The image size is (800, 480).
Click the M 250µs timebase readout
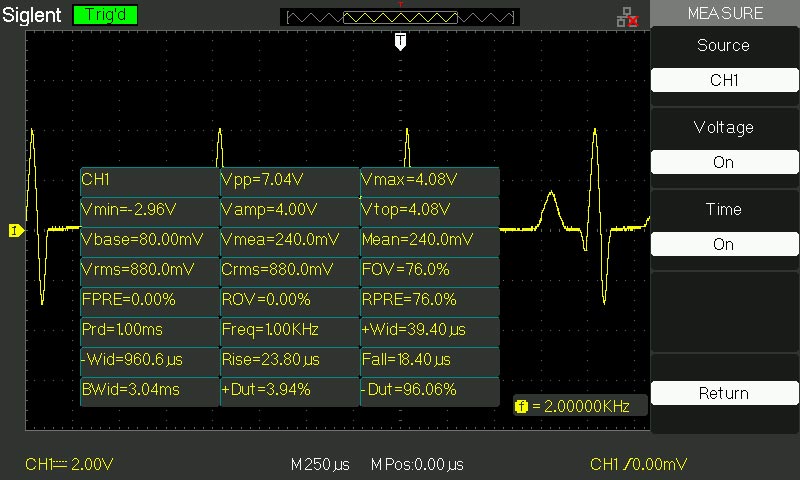[321, 465]
